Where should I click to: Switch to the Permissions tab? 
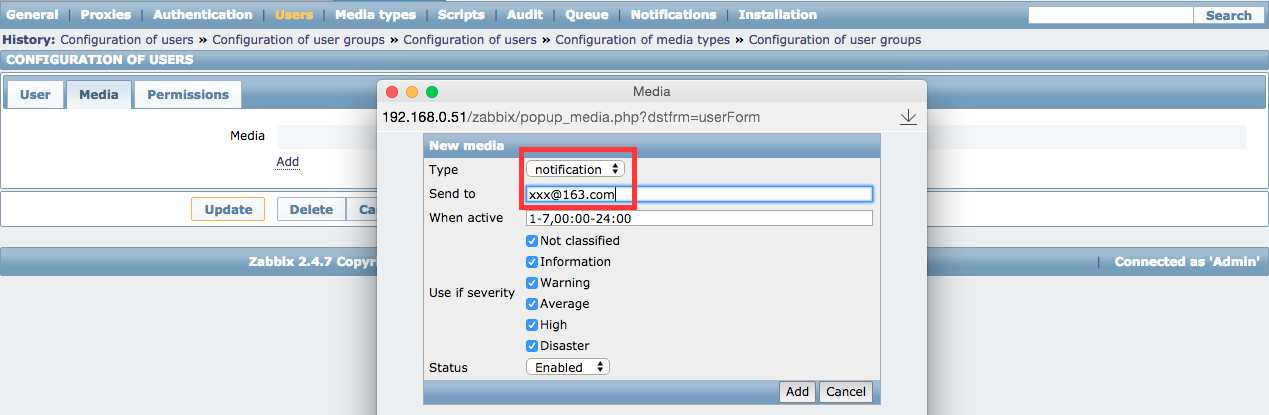188,95
